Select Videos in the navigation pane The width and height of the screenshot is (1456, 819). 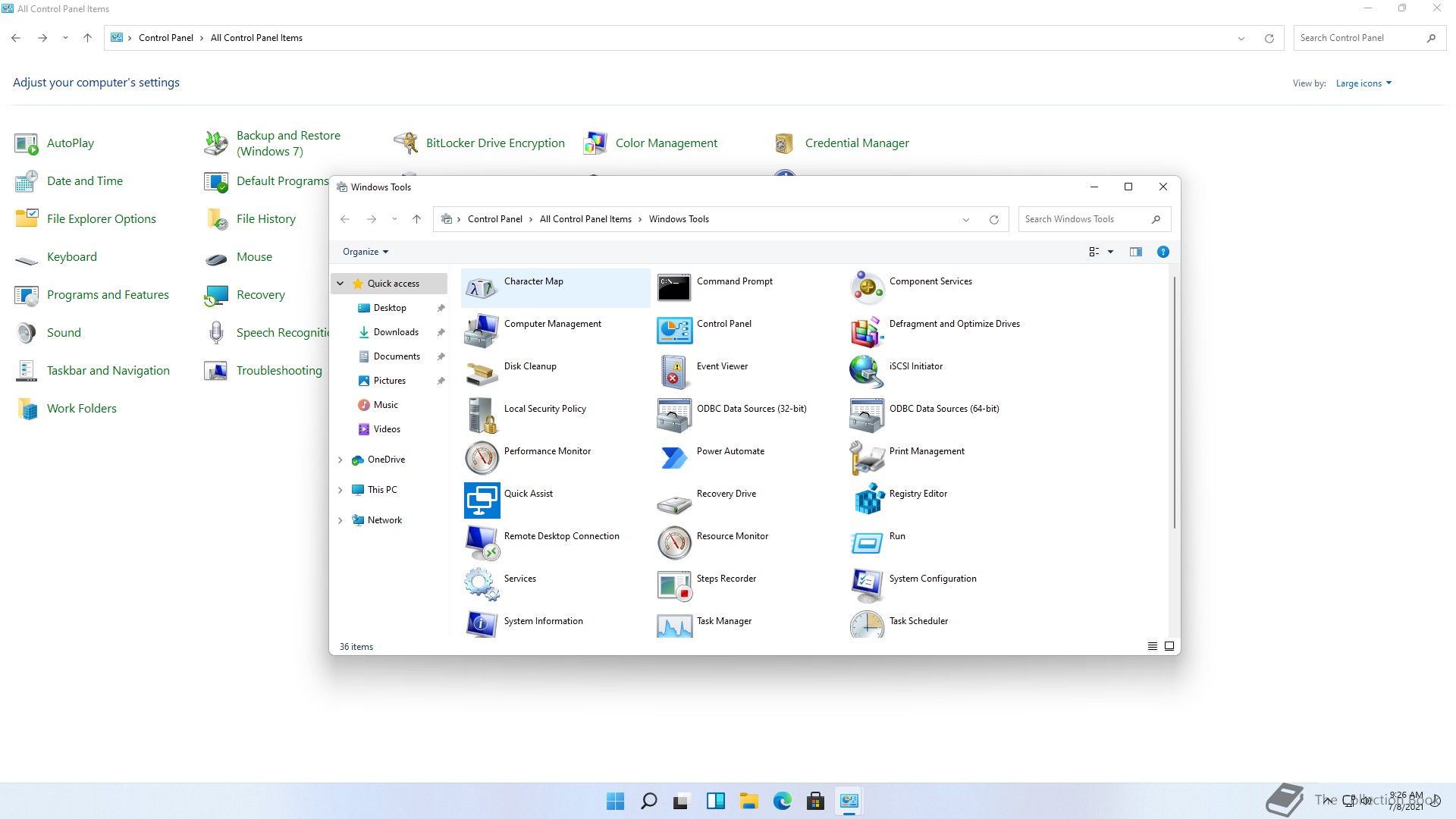[387, 429]
